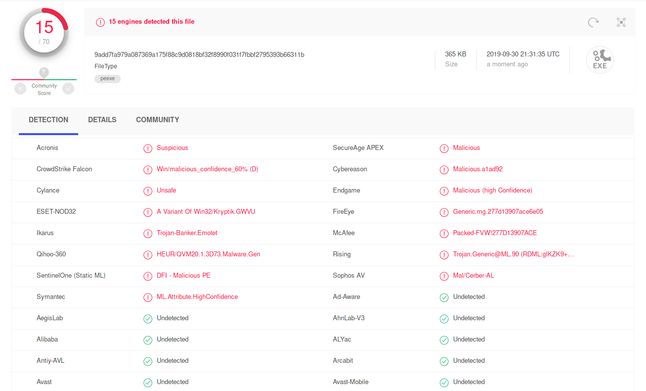Click ML.Attribute.HighConfidence detection text
The width and height of the screenshot is (646, 391).
pyautogui.click(x=197, y=297)
